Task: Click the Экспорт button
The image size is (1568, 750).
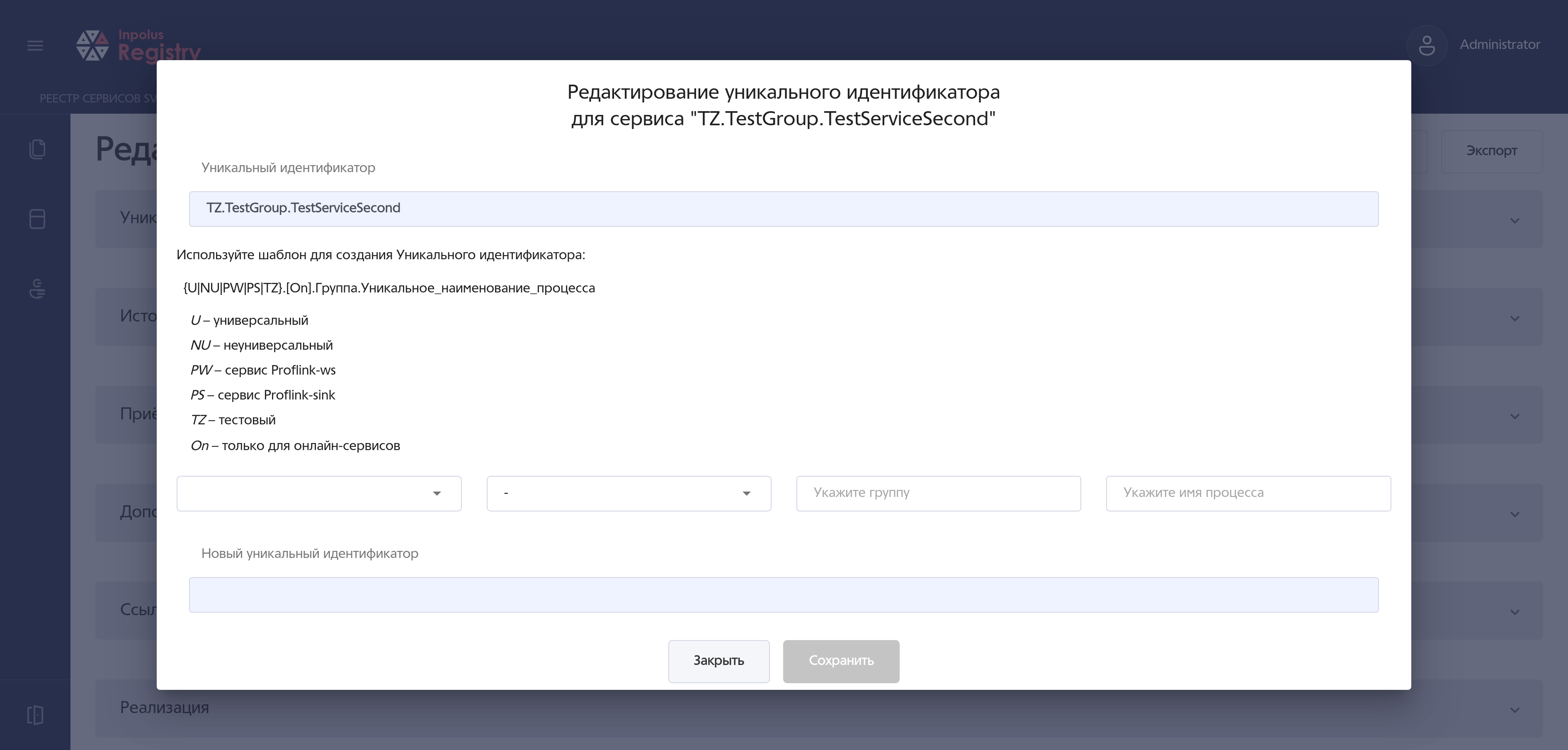Action: (1491, 151)
